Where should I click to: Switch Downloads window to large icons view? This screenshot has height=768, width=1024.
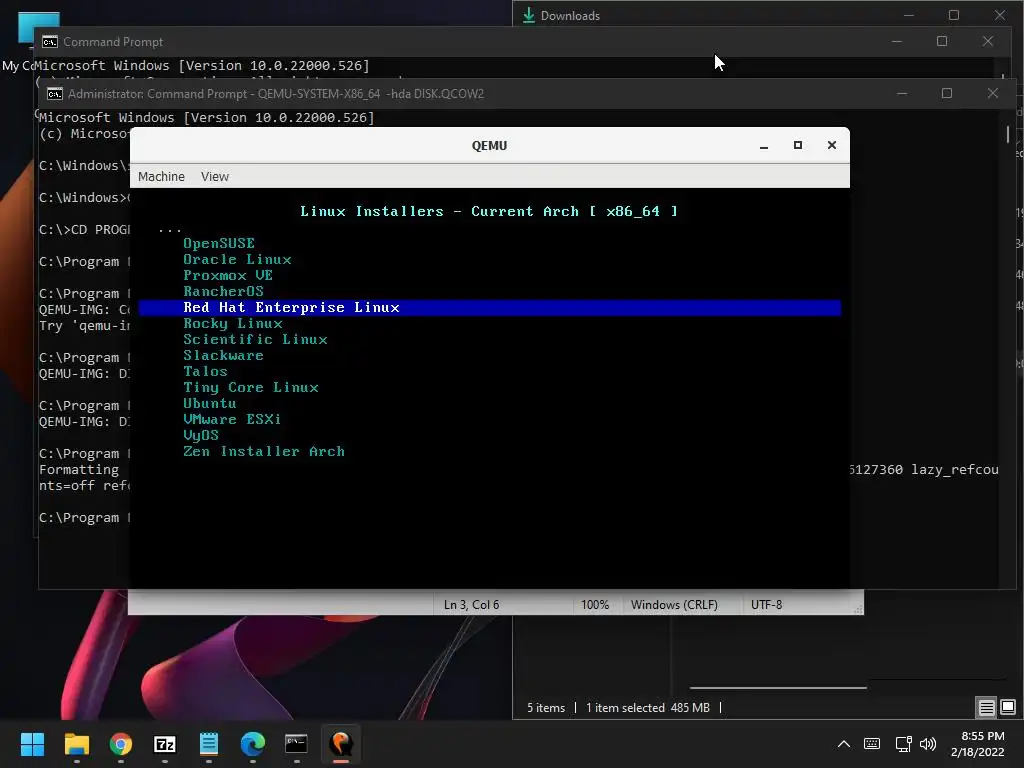coord(1008,707)
